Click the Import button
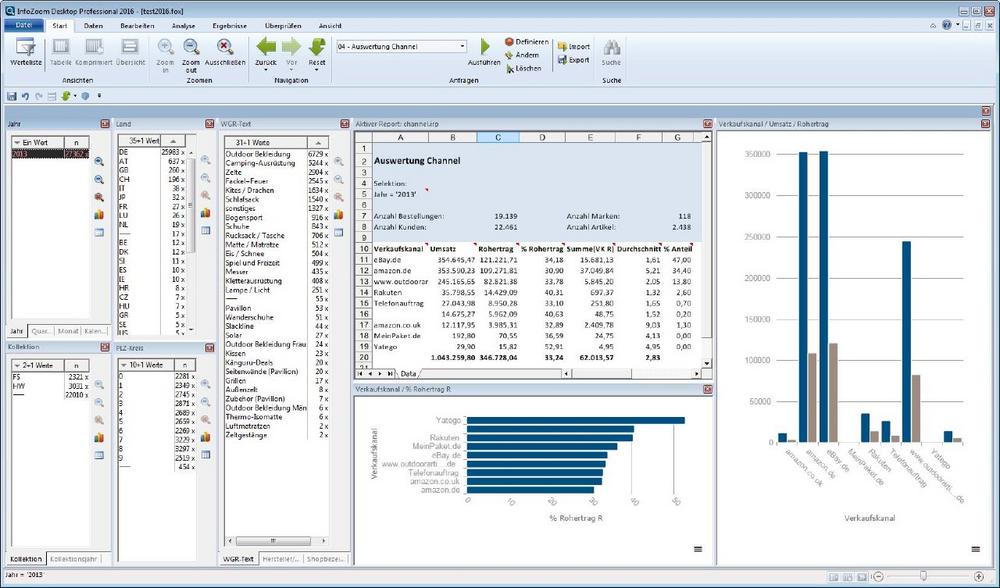 pyautogui.click(x=573, y=47)
